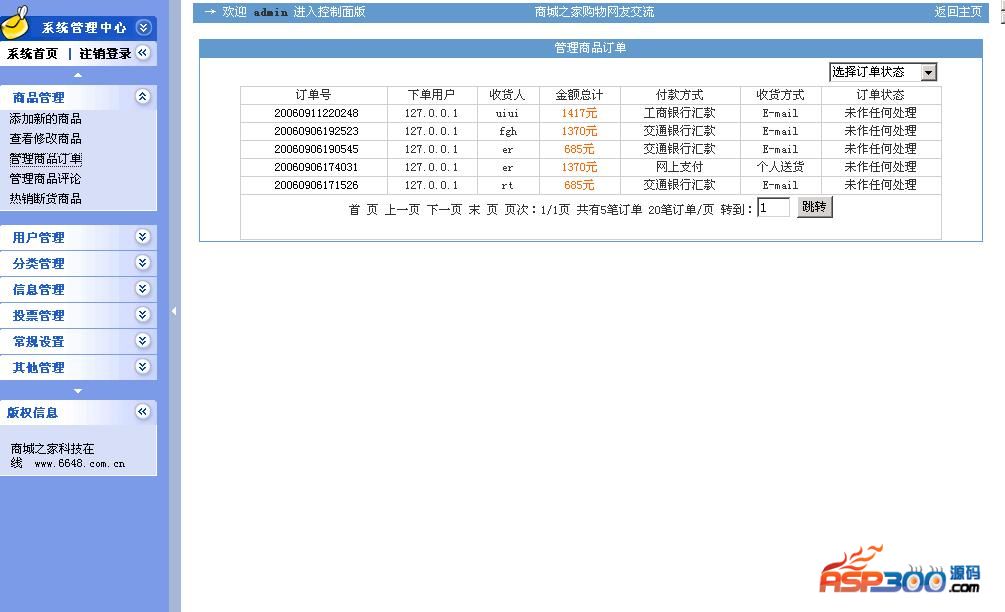1005x612 pixels.
Task: Click the sidebar scroll-down triangle
Action: coord(78,390)
